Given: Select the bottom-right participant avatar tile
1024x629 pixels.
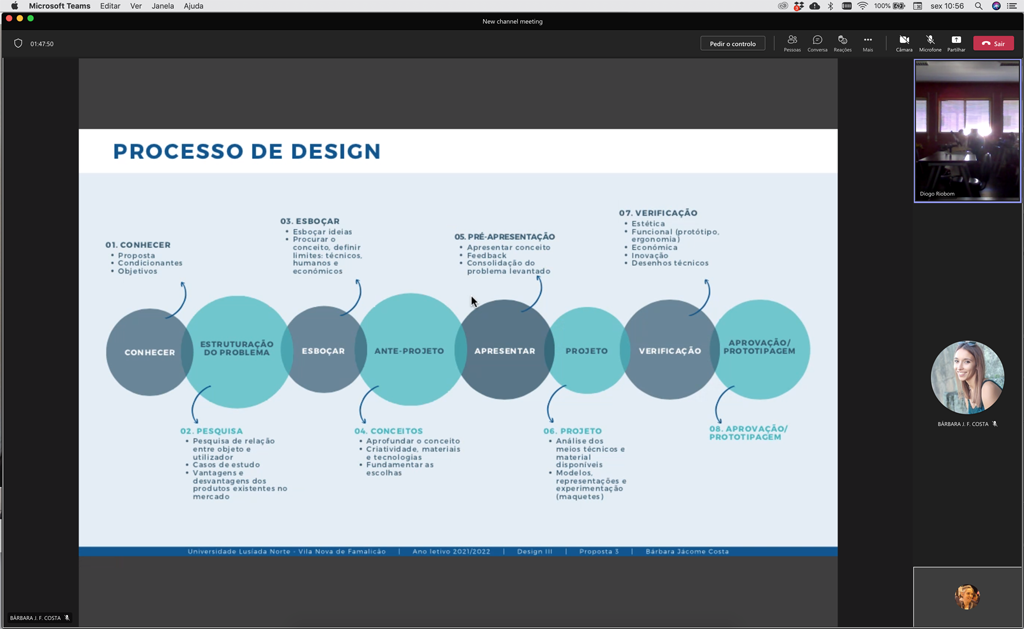Looking at the screenshot, I should (x=967, y=597).
